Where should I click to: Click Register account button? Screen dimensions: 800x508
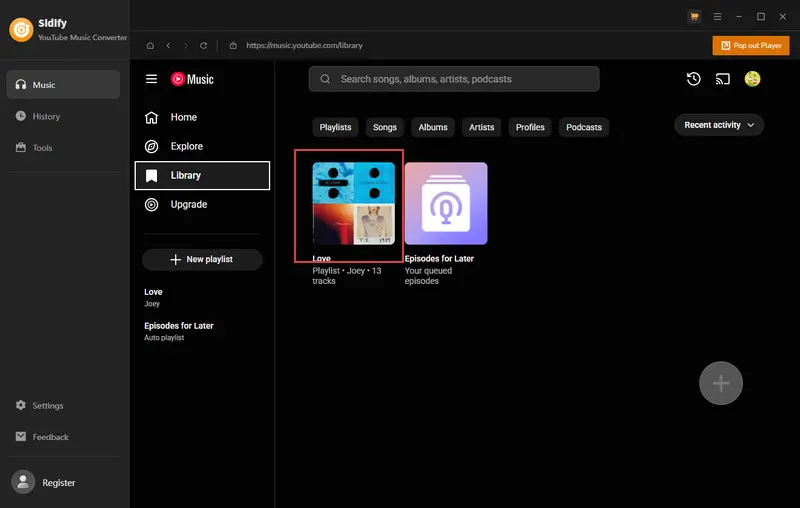[x=58, y=482]
